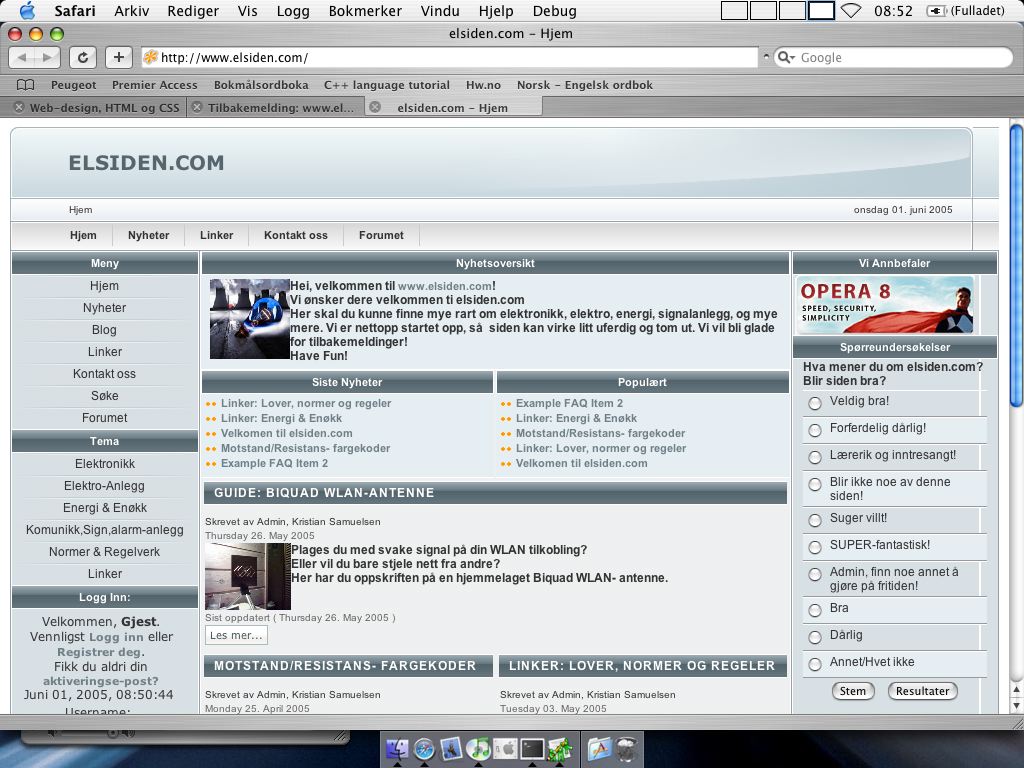This screenshot has height=768, width=1024.
Task: Open the Applications folder in the Dock
Action: [599, 748]
